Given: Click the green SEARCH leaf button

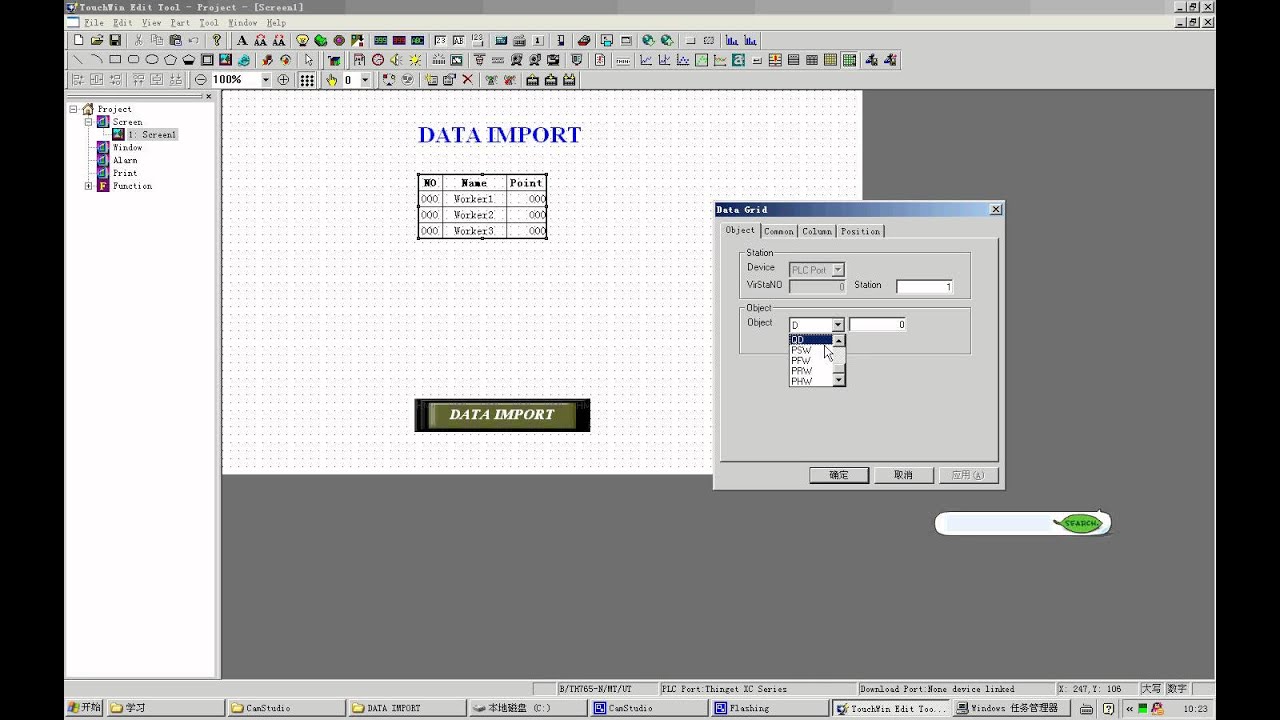Looking at the screenshot, I should 1080,523.
